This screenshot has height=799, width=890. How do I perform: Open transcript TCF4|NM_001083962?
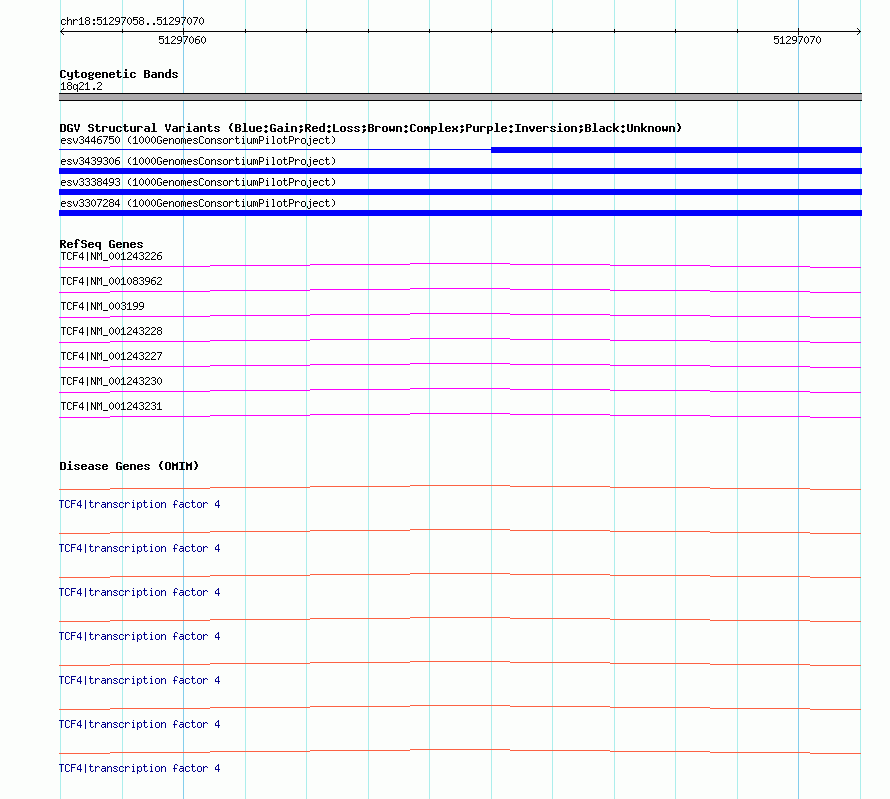point(111,281)
